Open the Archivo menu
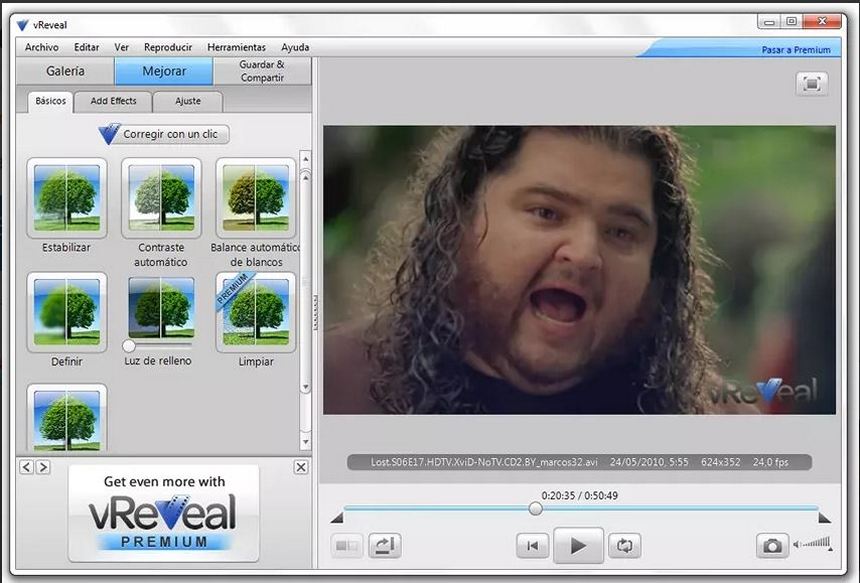Image resolution: width=860 pixels, height=583 pixels. click(x=42, y=47)
